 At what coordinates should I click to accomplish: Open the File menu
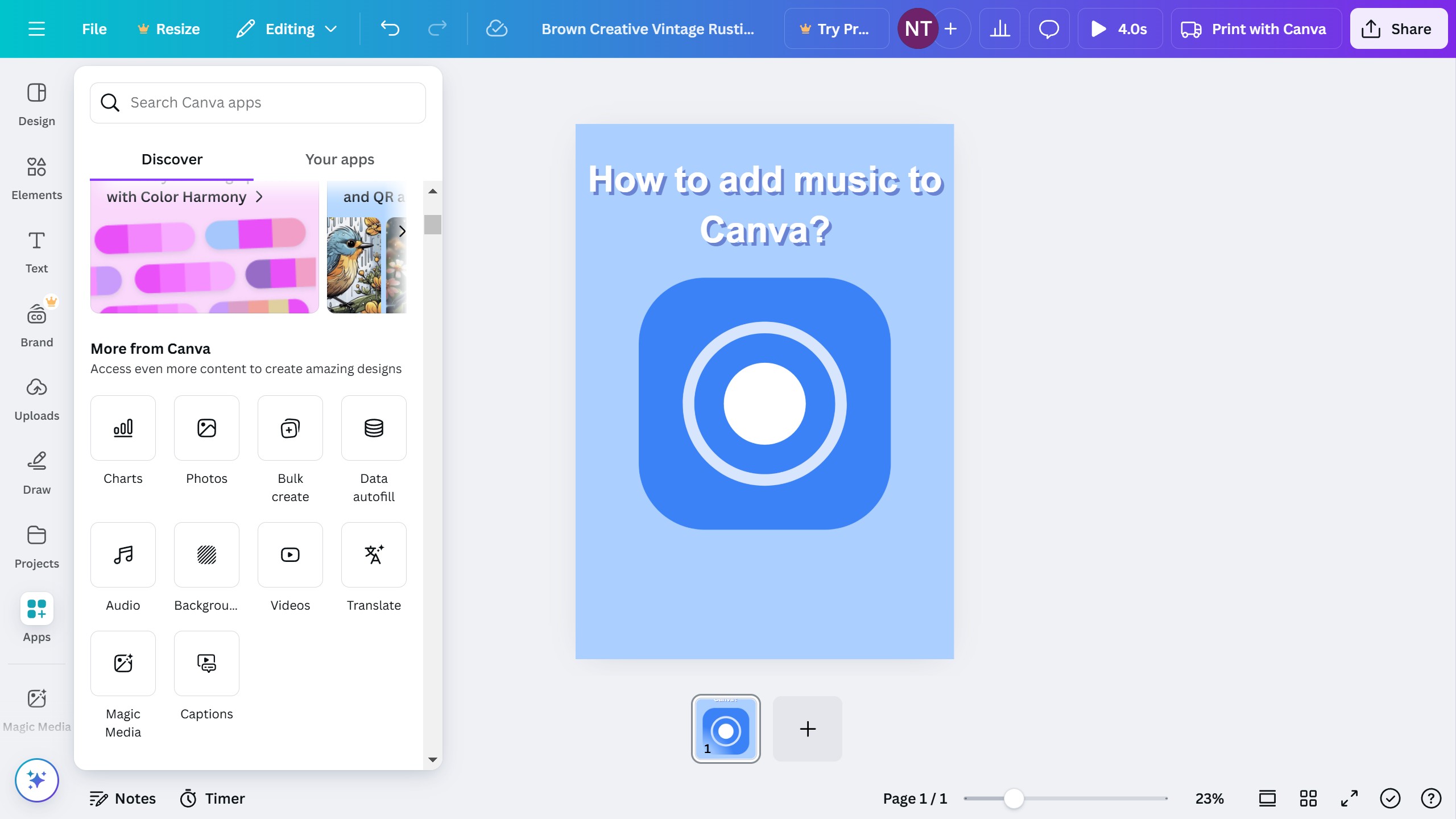pos(94,28)
